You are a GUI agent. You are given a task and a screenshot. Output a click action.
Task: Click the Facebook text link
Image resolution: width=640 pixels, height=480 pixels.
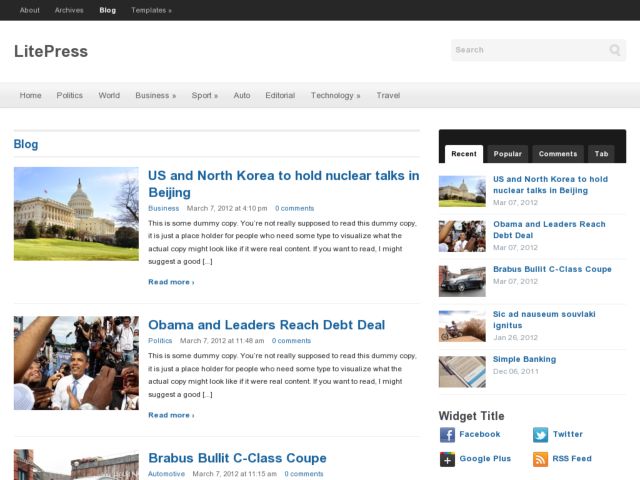[480, 434]
